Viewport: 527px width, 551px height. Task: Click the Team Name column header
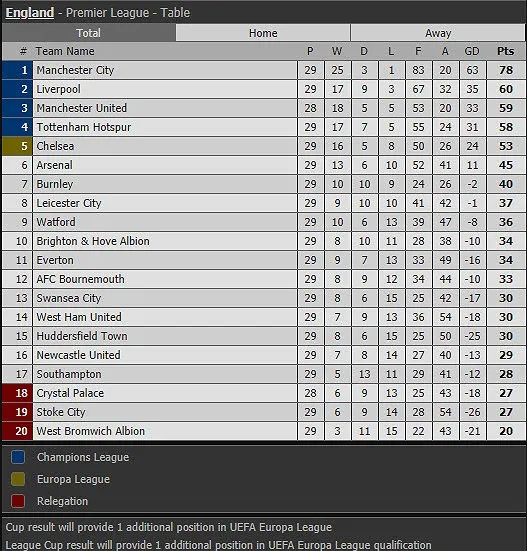65,51
